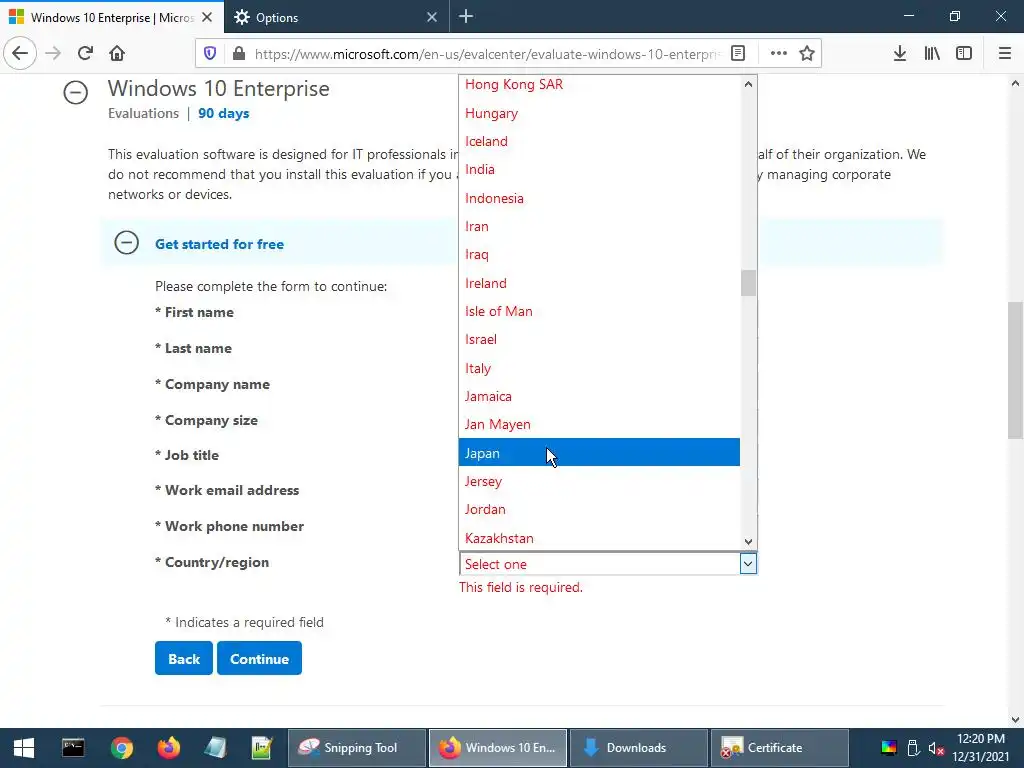Select Jamaica from country list
This screenshot has height=768, width=1024.
(599, 396)
